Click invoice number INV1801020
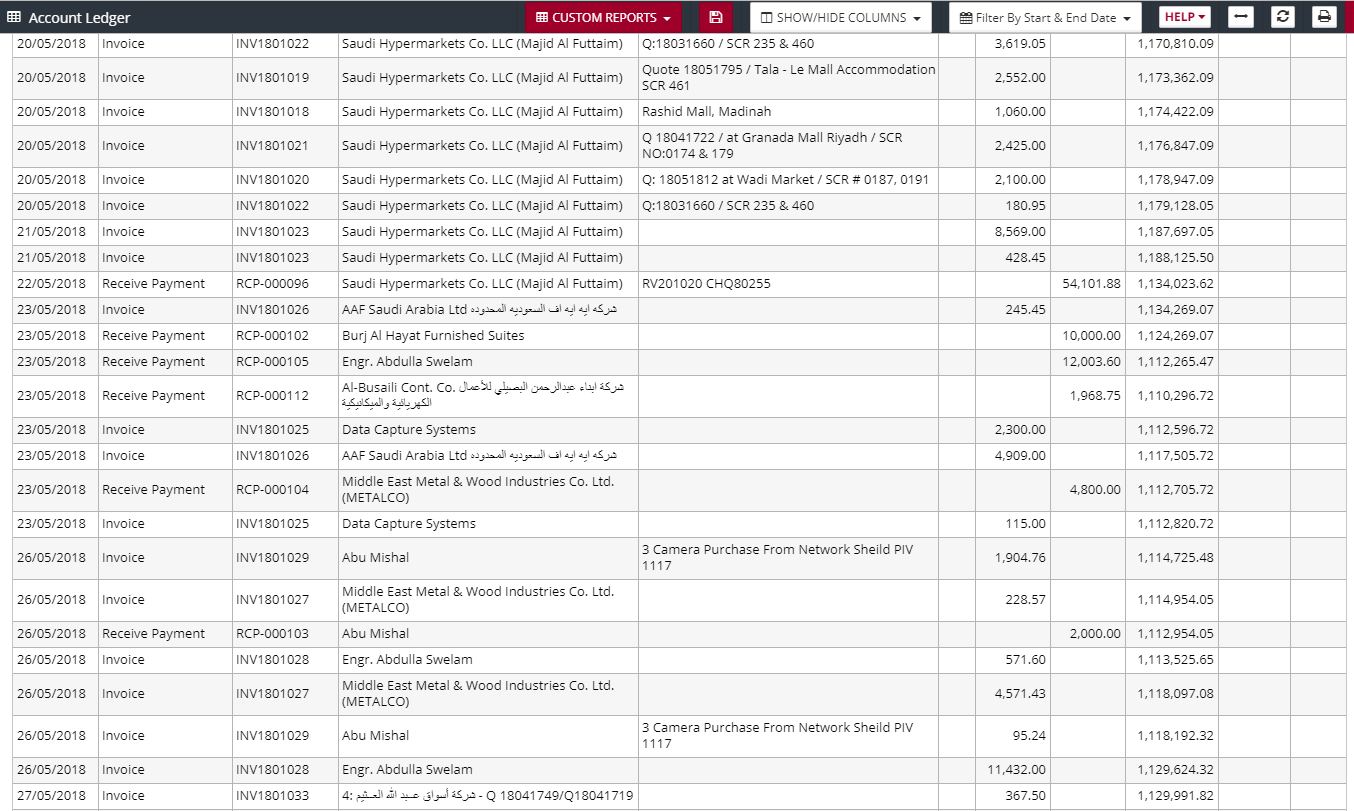 (x=273, y=180)
